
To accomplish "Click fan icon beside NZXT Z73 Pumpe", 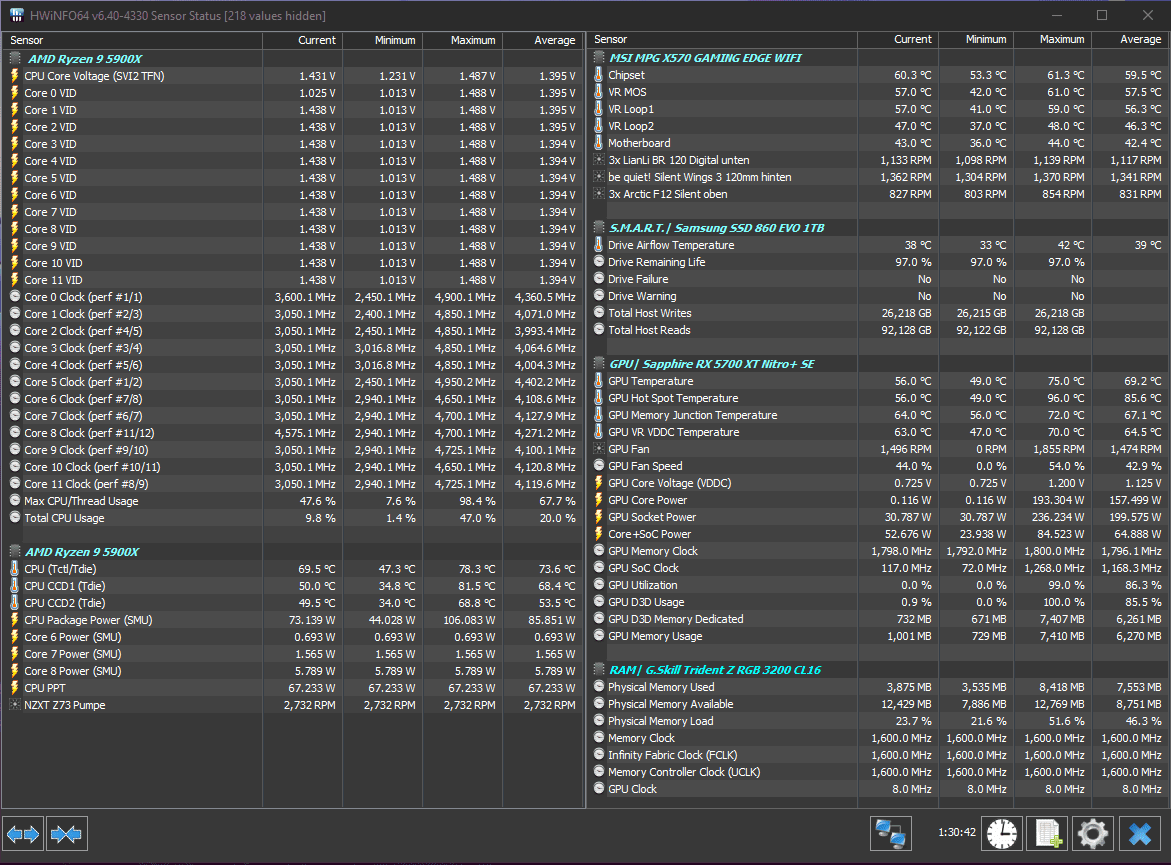I will (15, 704).
